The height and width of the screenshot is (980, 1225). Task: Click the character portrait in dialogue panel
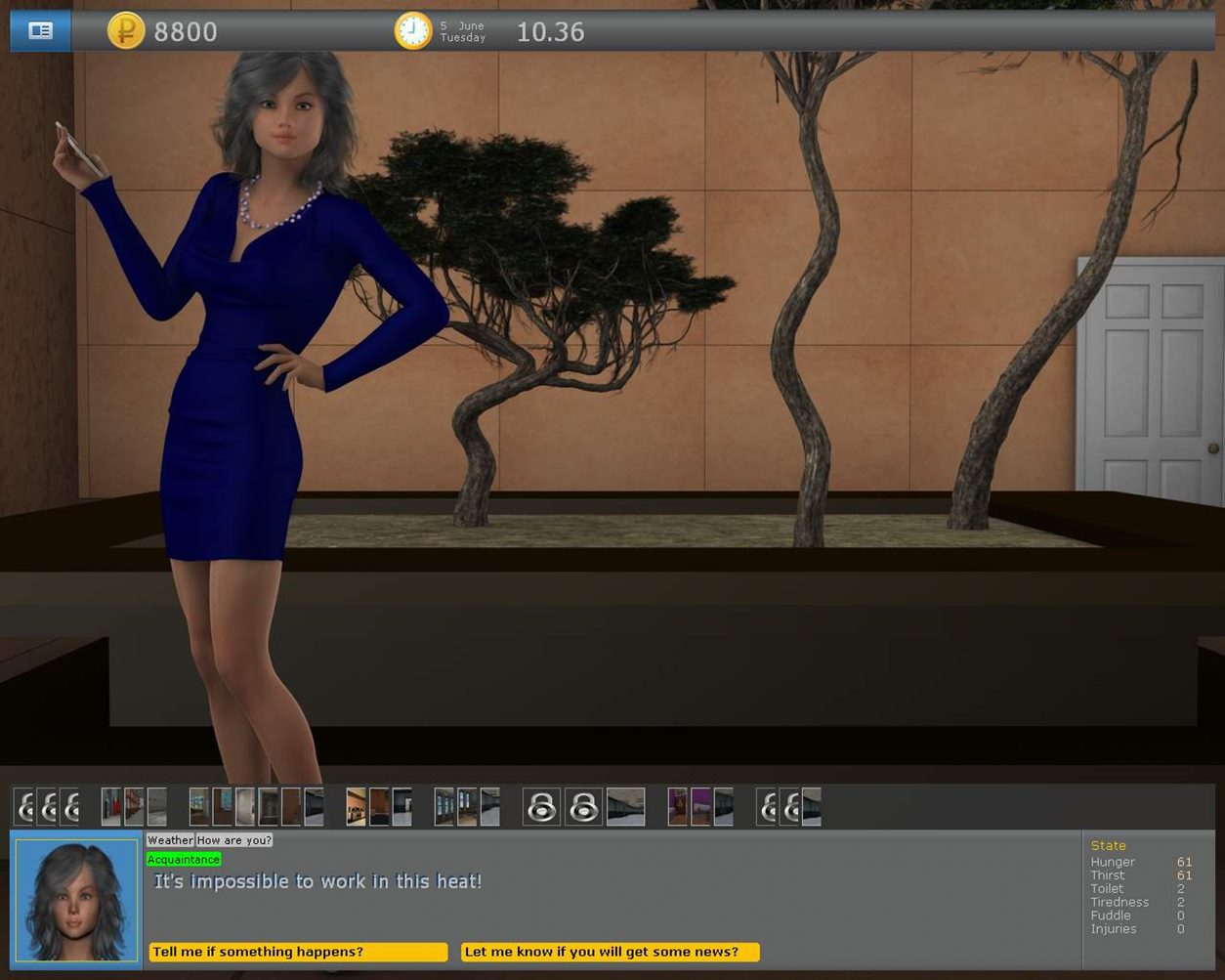click(76, 899)
